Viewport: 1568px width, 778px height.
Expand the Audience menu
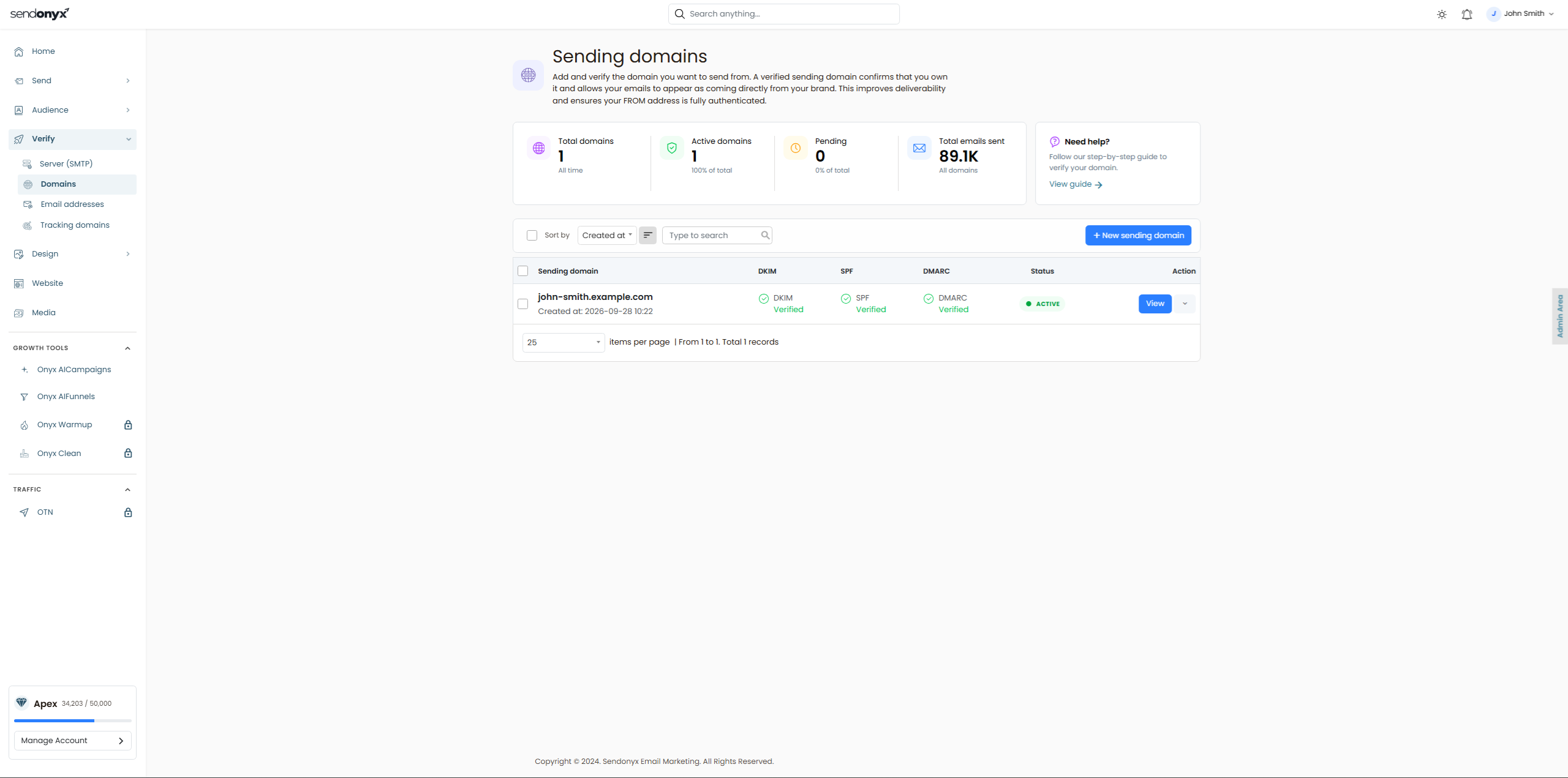72,110
